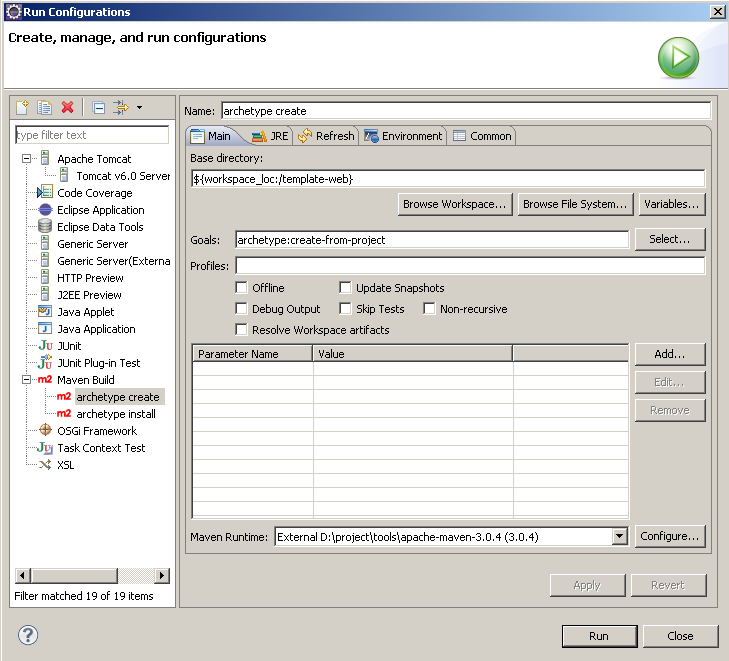The height and width of the screenshot is (661, 729).
Task: Enable Resolve Workspace artifacts checkbox
Action: click(241, 329)
